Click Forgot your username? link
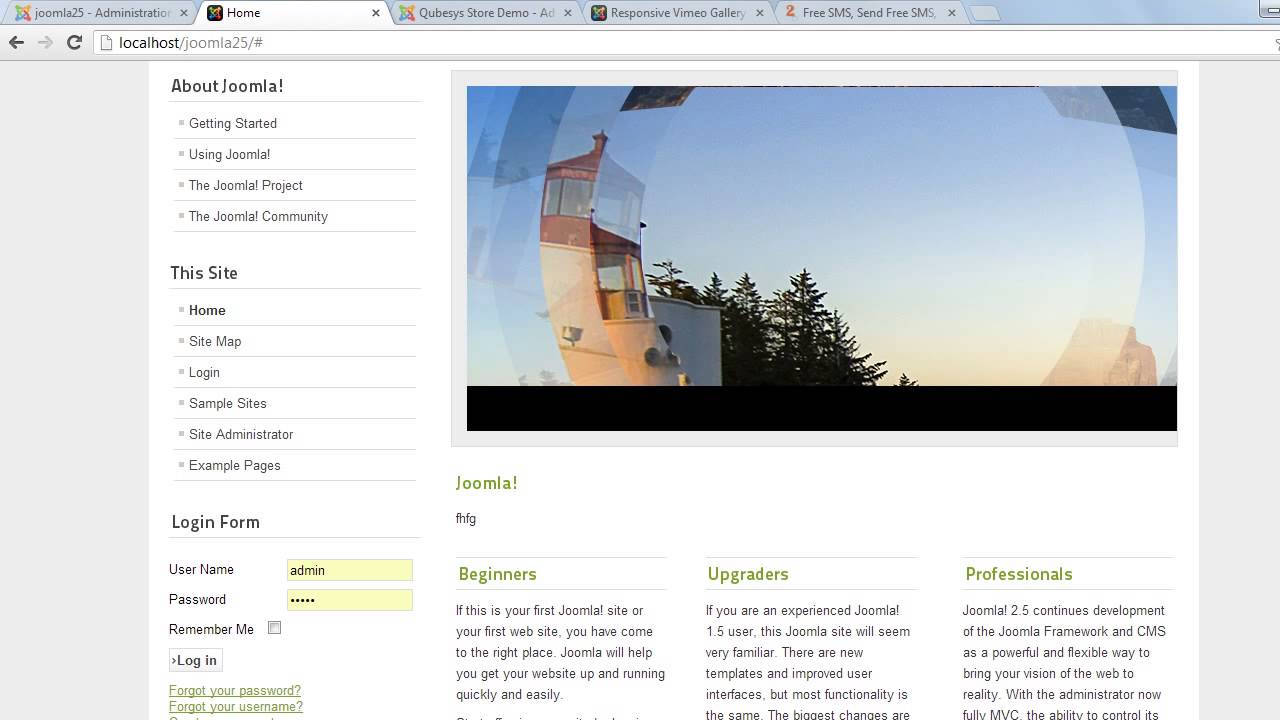This screenshot has width=1280, height=720. pyautogui.click(x=235, y=707)
